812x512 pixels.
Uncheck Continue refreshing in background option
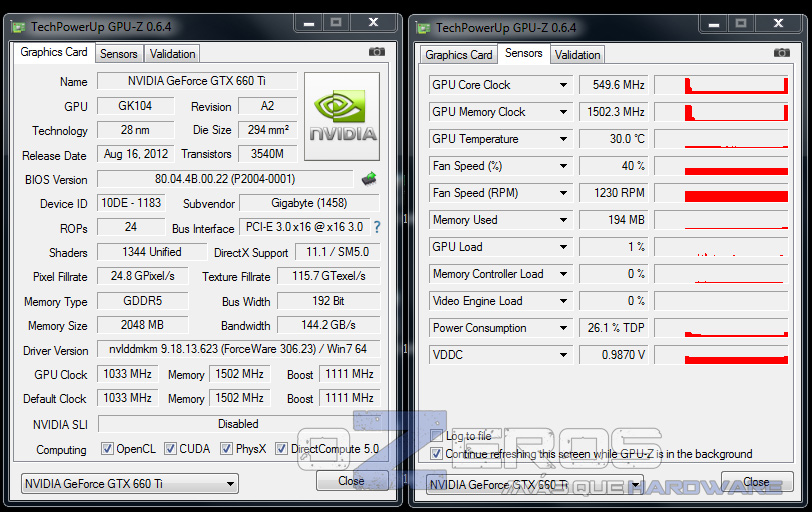tap(436, 453)
